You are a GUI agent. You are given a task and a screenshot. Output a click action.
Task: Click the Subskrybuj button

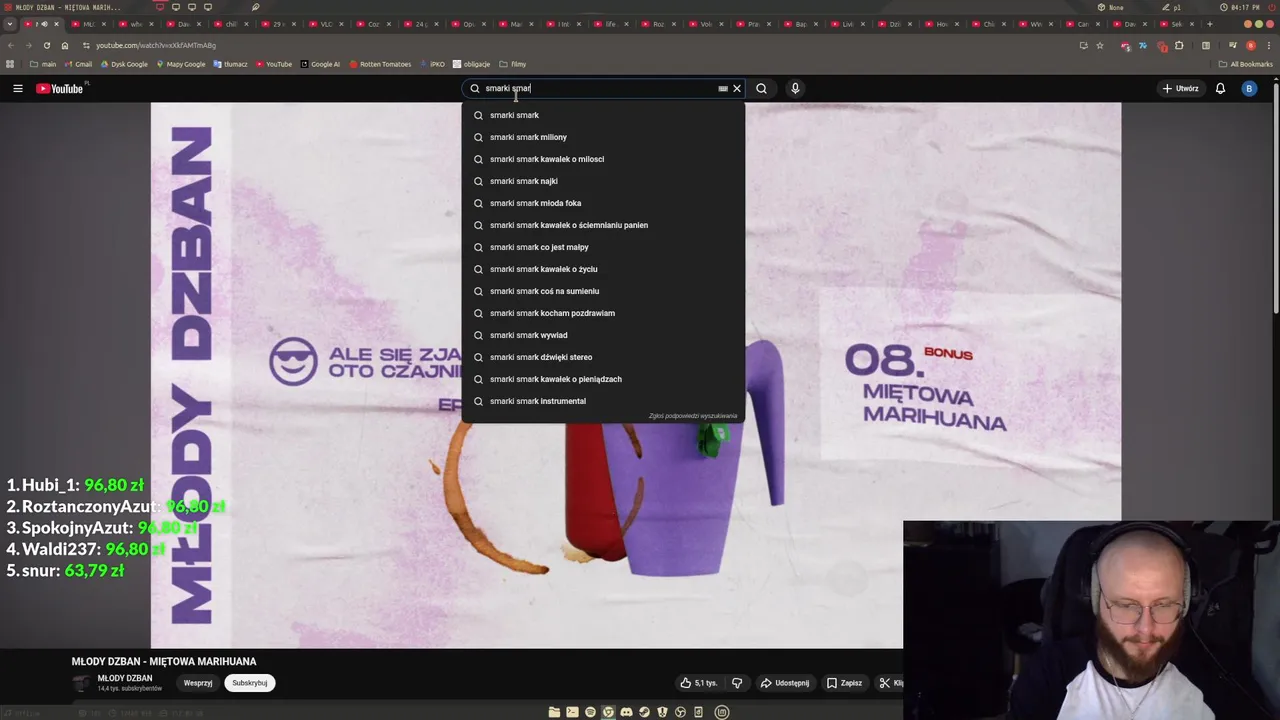point(250,683)
